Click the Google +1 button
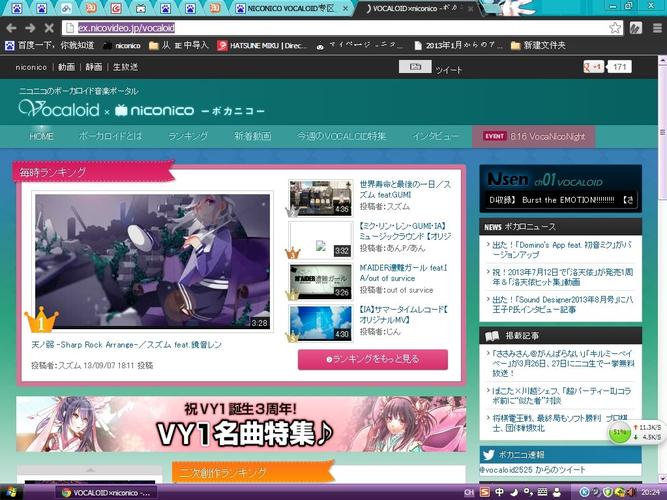Viewport: 667px width, 500px height. pos(594,67)
